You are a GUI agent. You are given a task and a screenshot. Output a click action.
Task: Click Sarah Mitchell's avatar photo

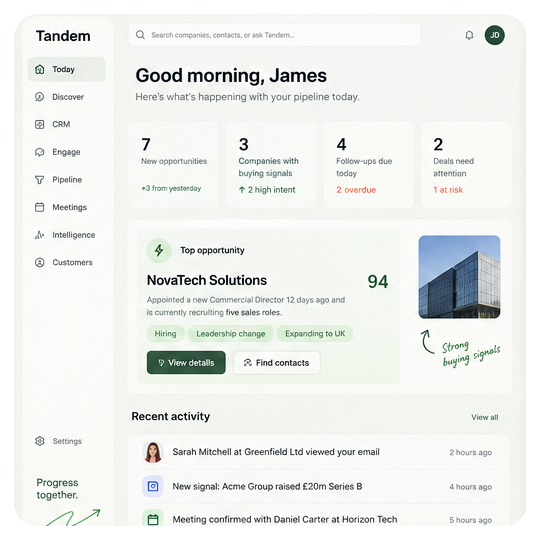click(153, 452)
